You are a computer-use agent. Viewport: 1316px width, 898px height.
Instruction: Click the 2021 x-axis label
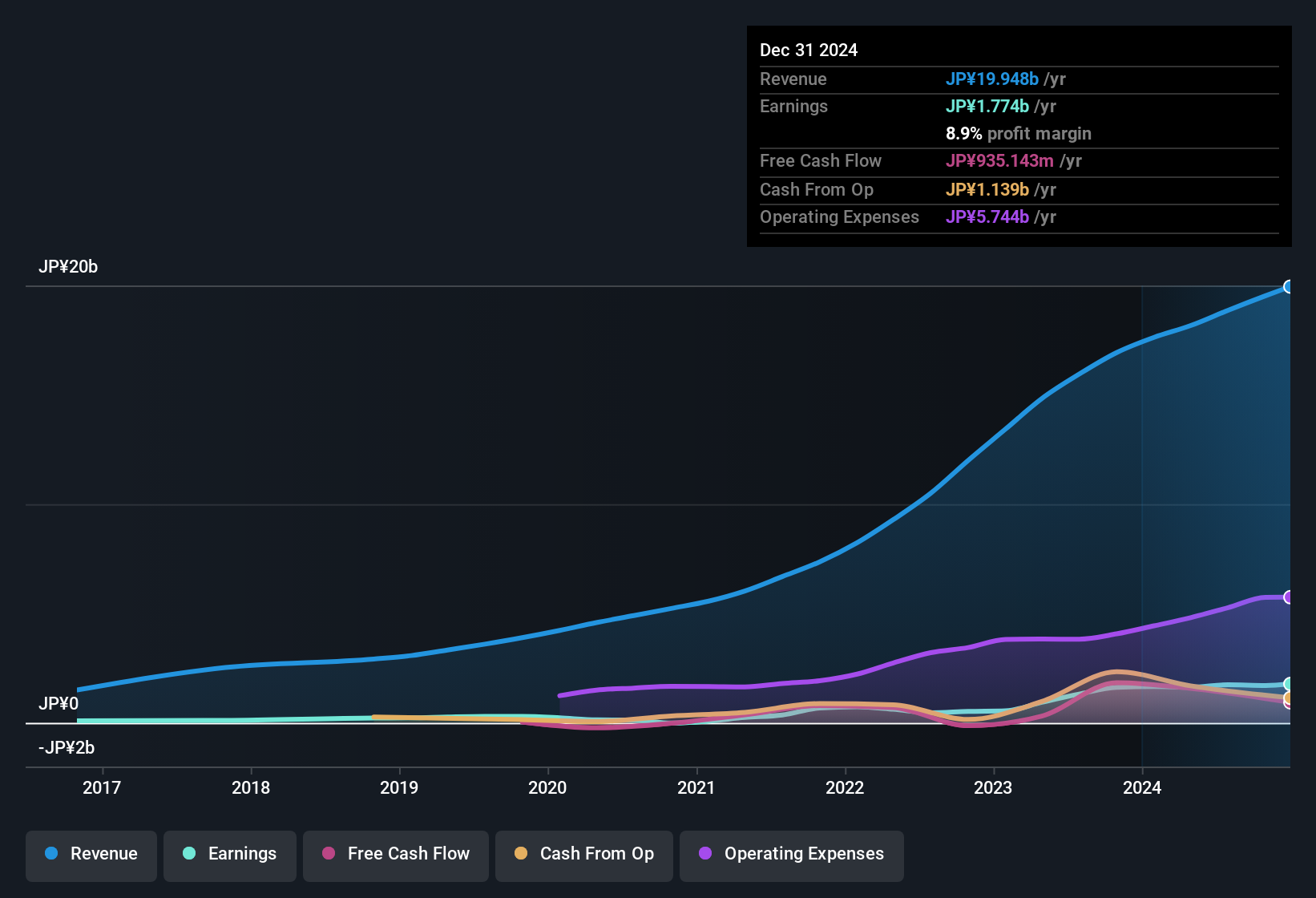(x=696, y=788)
